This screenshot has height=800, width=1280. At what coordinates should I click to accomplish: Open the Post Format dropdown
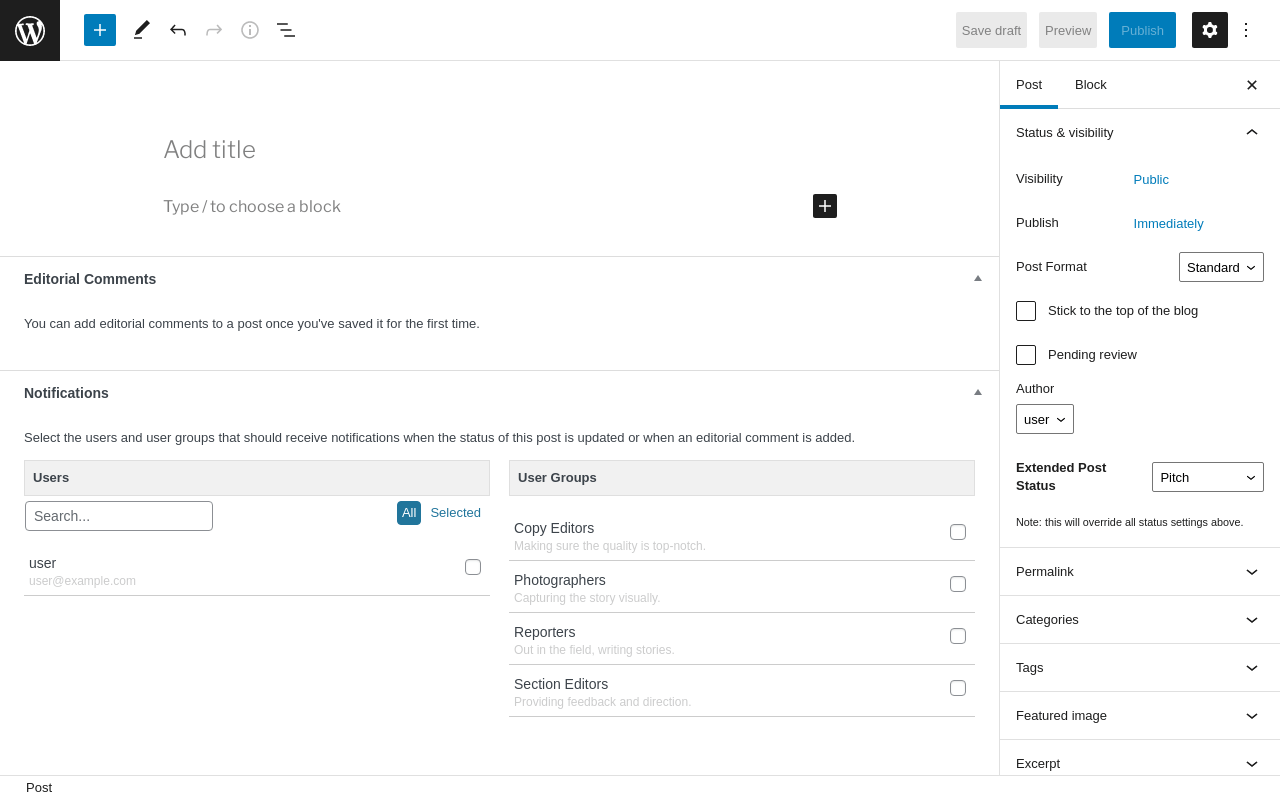[1221, 267]
